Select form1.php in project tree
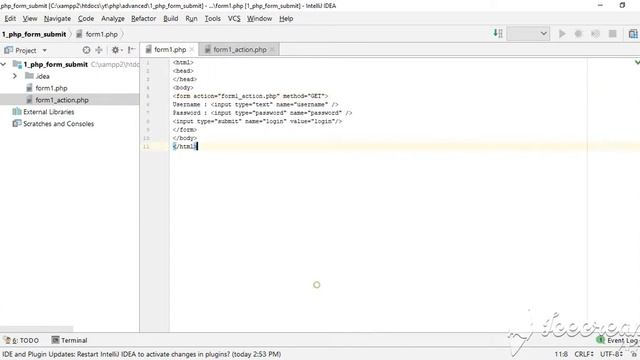 51,88
